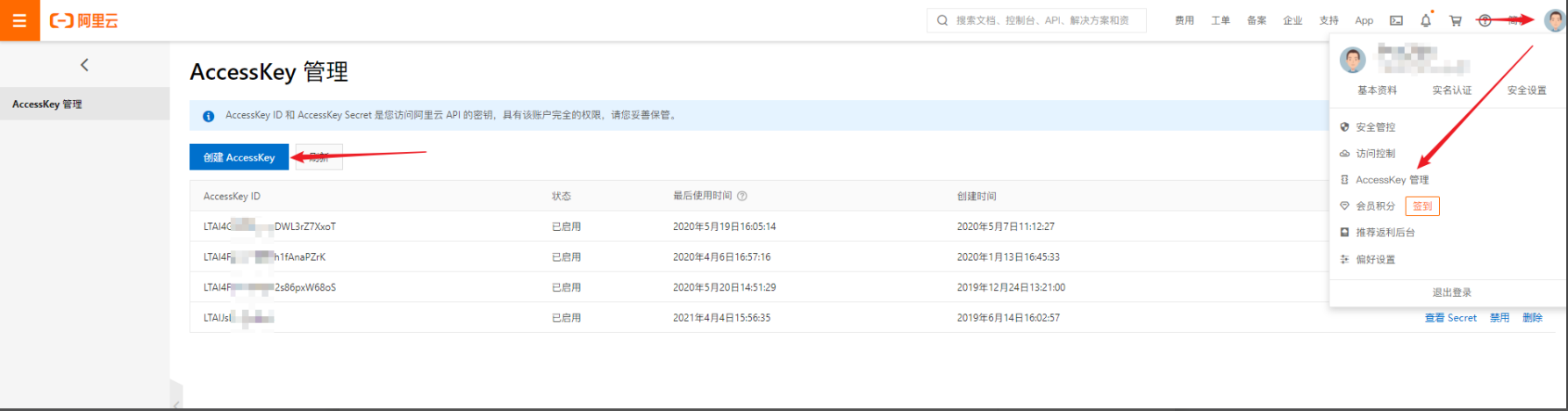This screenshot has width=1568, height=411.
Task: Click the info icon in the blue notice
Action: (209, 116)
